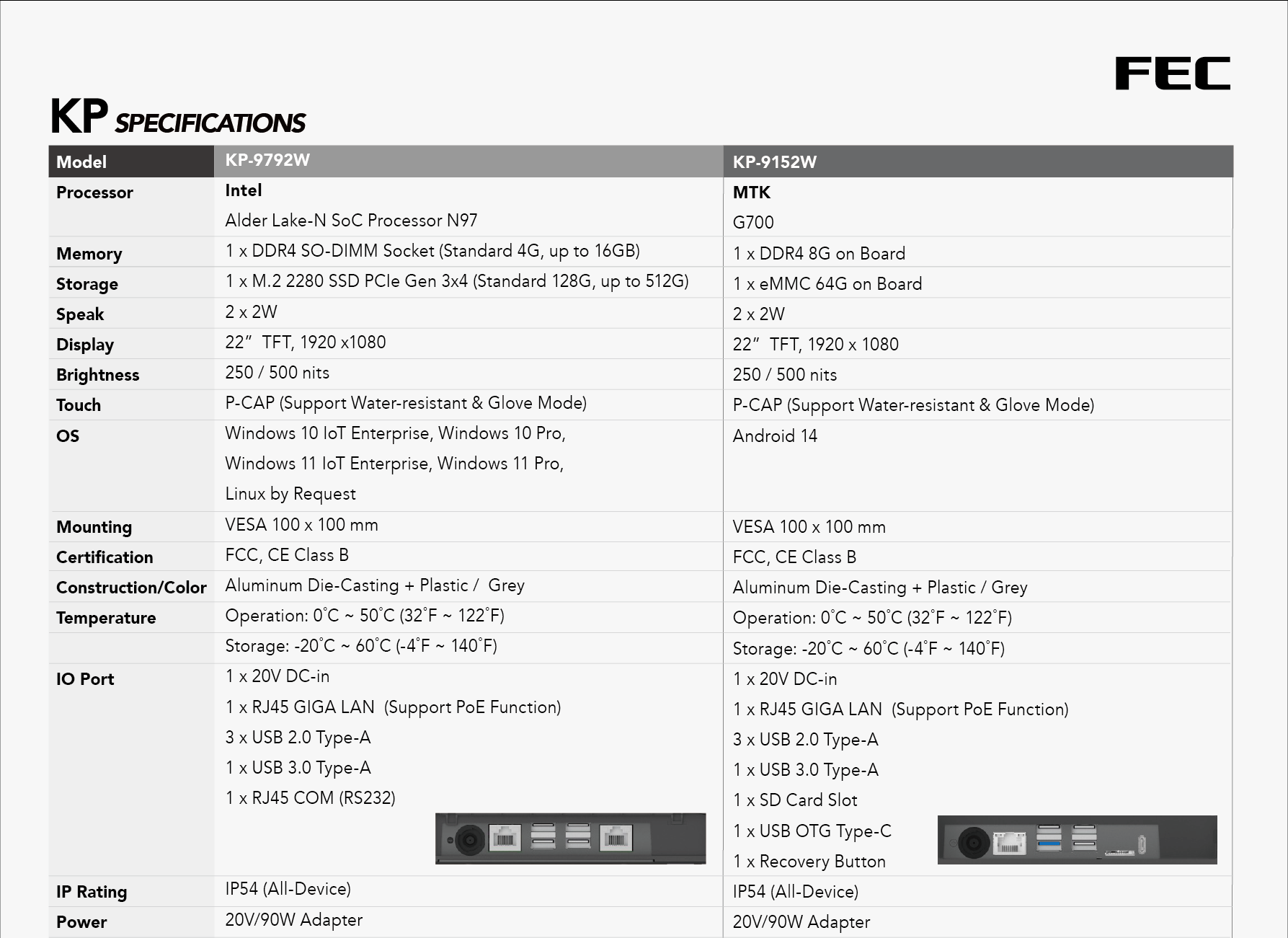Click the Touch row label
This screenshot has height=938, width=1288.
[79, 405]
